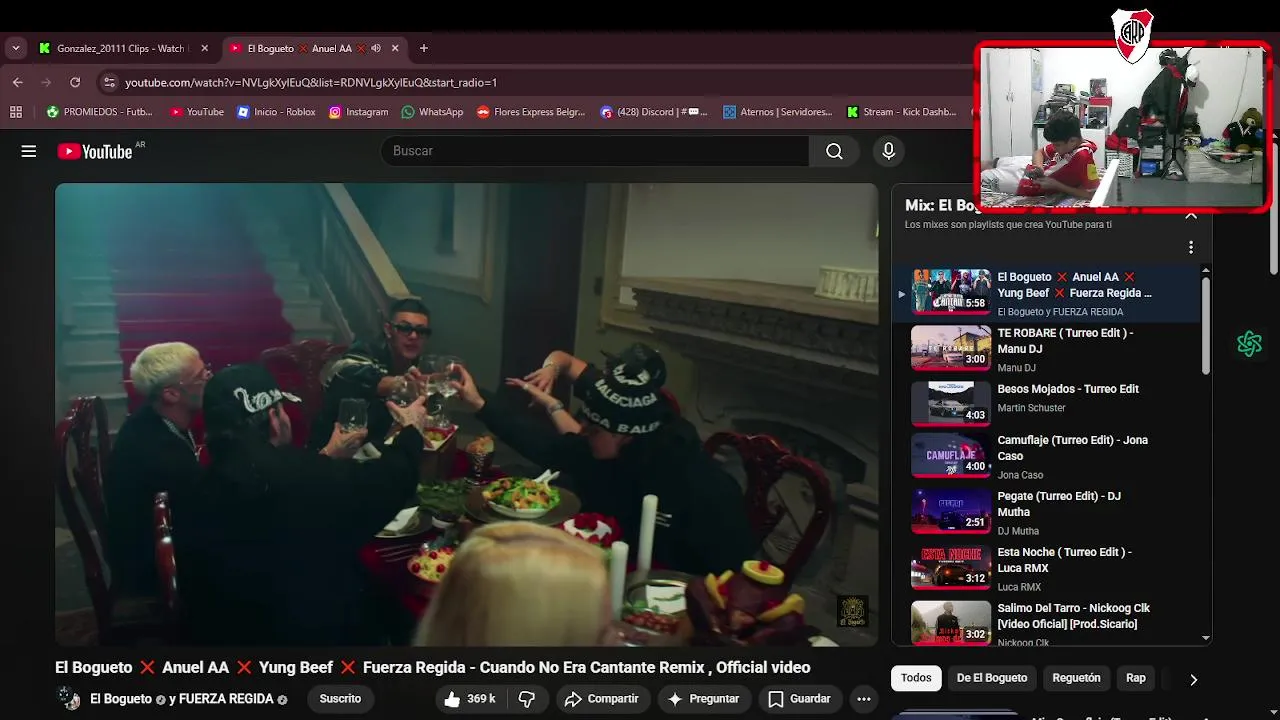The image size is (1280, 720).
Task: Click the El Bogueto watermark in video
Action: pyautogui.click(x=852, y=611)
